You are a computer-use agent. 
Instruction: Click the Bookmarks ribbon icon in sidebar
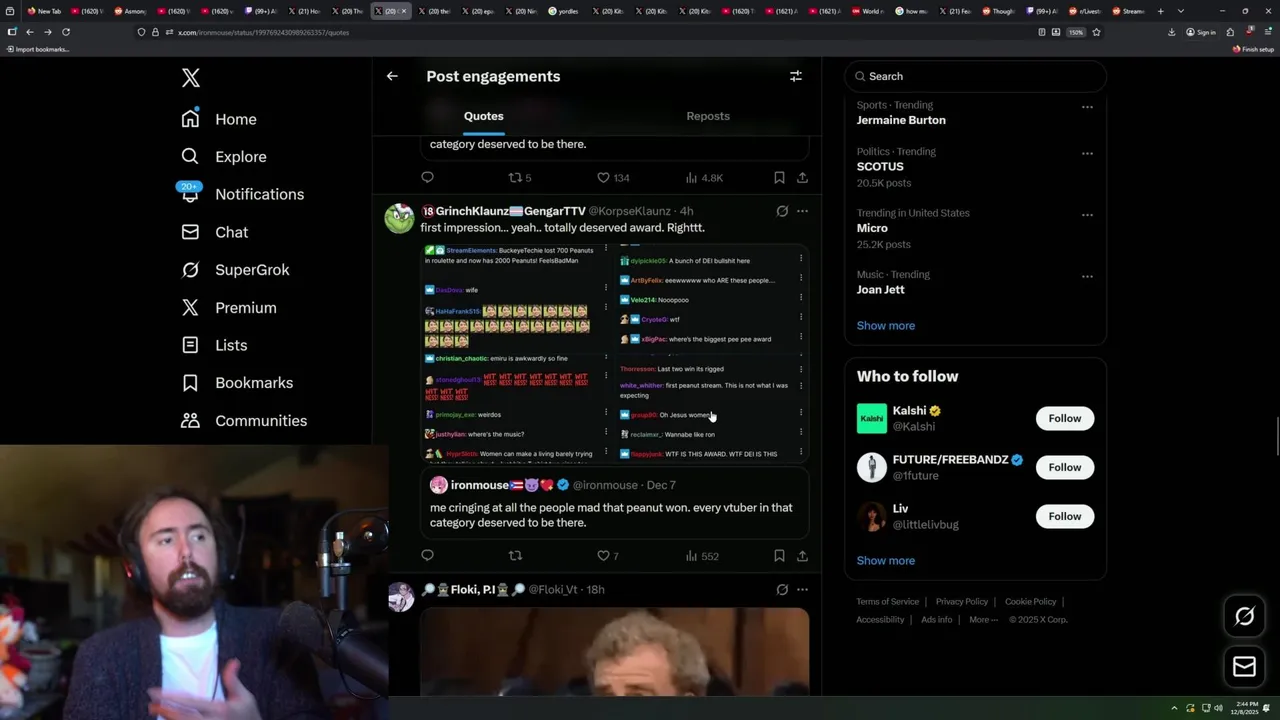(190, 383)
